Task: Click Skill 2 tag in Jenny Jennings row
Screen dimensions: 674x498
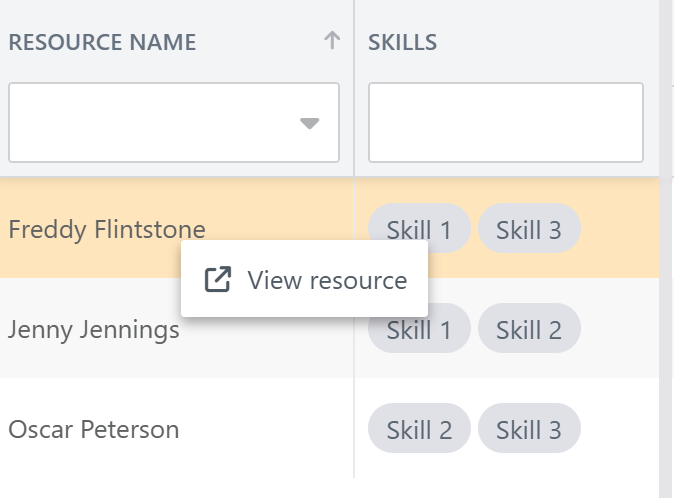Action: click(x=529, y=329)
